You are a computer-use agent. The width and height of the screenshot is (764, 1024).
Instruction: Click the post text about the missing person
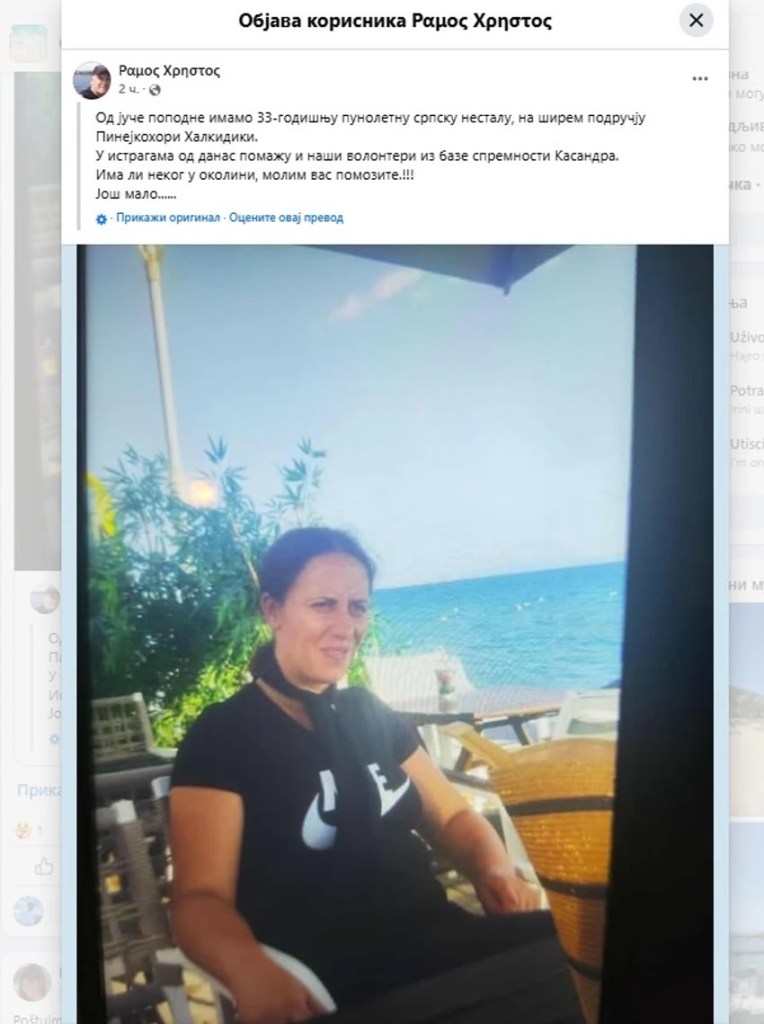click(370, 156)
